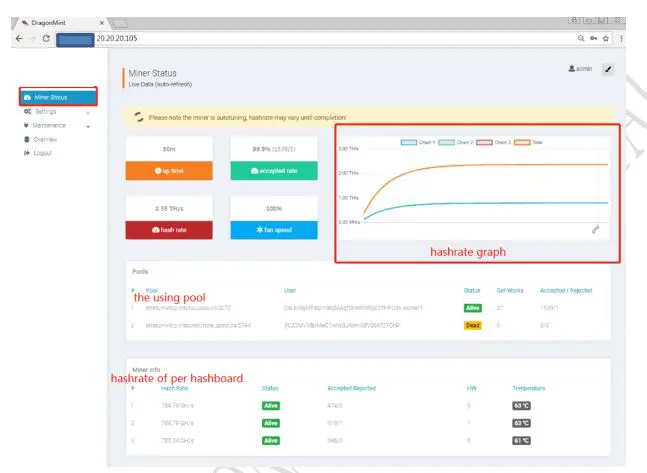Click the admin user label
This screenshot has width=647, height=473.
[580, 69]
